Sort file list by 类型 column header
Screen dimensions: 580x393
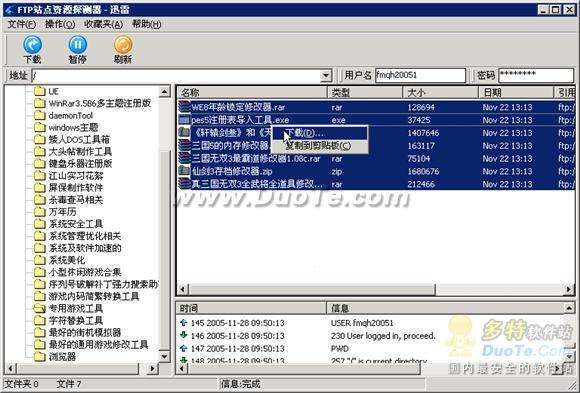click(365, 93)
